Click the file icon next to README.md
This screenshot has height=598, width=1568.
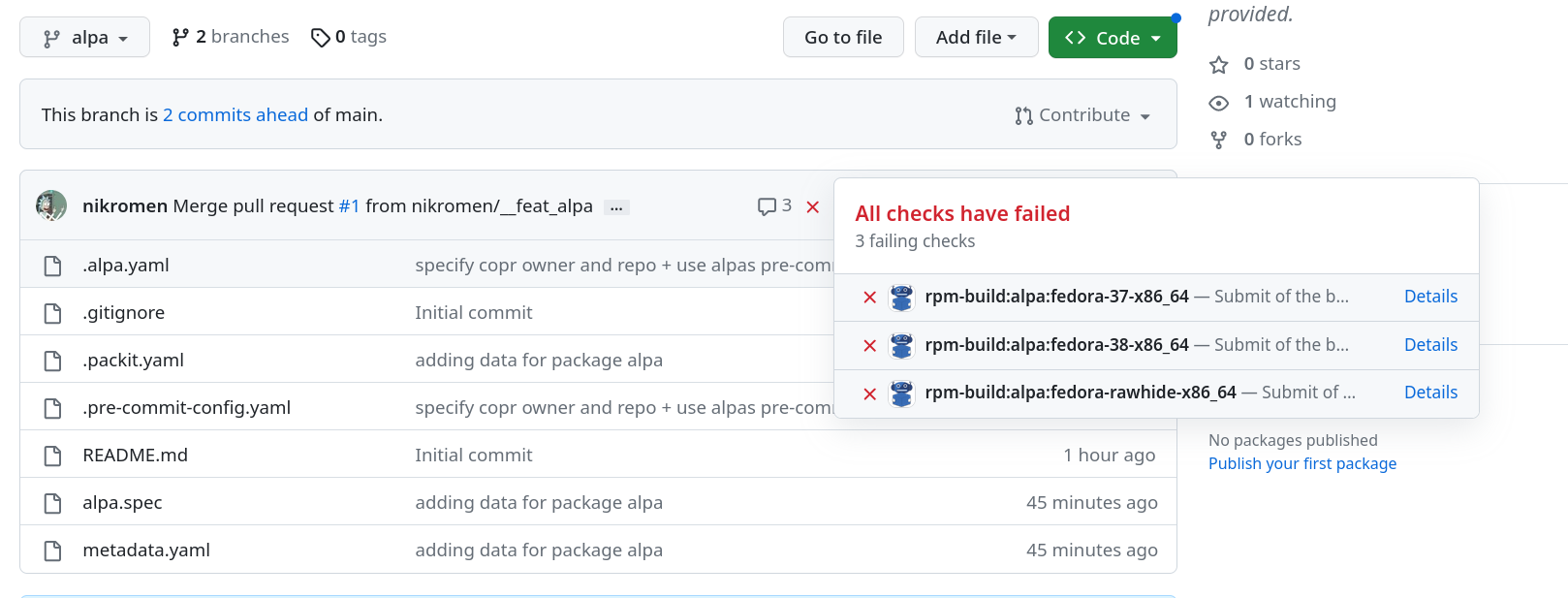tap(52, 456)
